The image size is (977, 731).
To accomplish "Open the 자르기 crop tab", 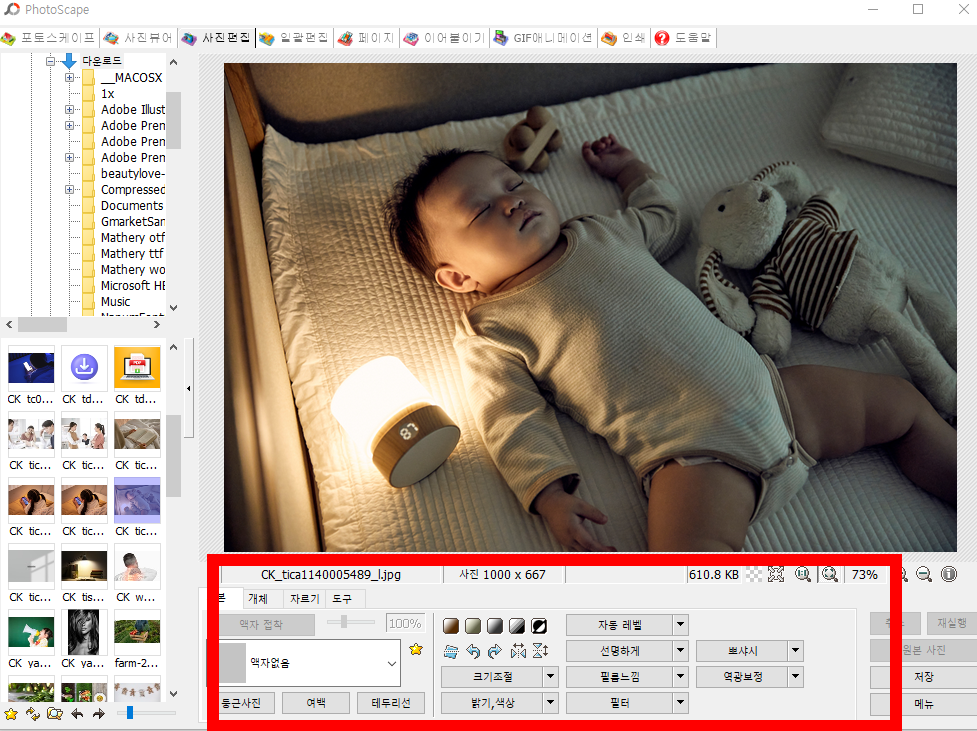I will [x=305, y=599].
